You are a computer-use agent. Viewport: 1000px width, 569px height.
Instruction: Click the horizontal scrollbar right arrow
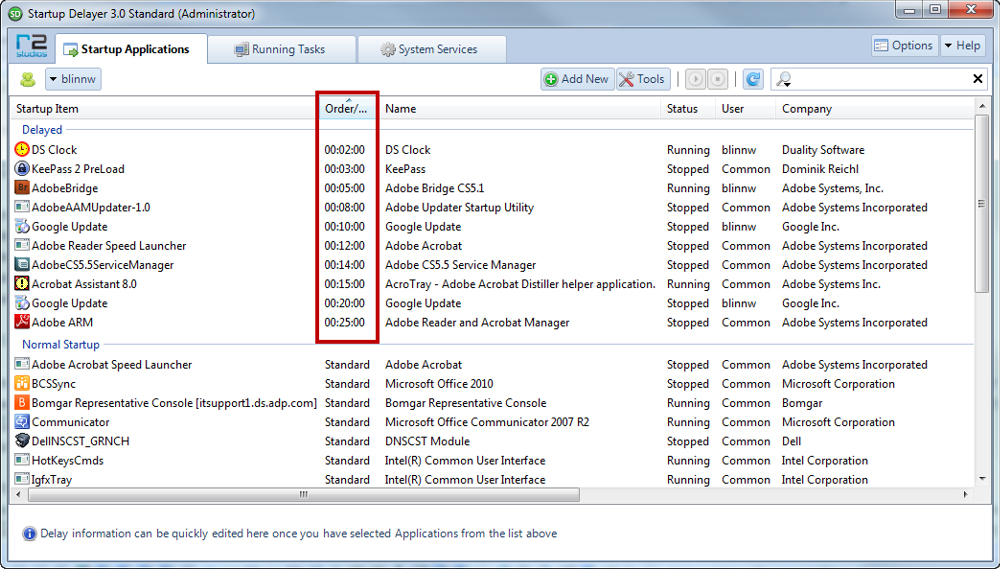(966, 494)
